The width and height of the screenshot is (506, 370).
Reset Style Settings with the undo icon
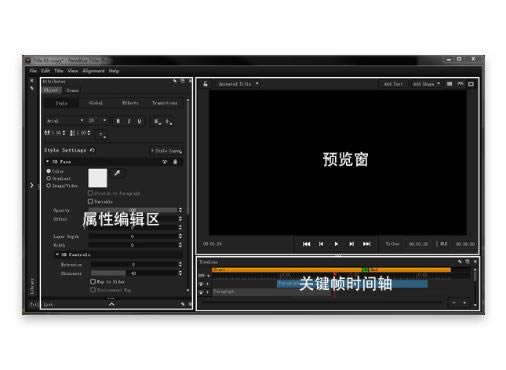(92, 150)
